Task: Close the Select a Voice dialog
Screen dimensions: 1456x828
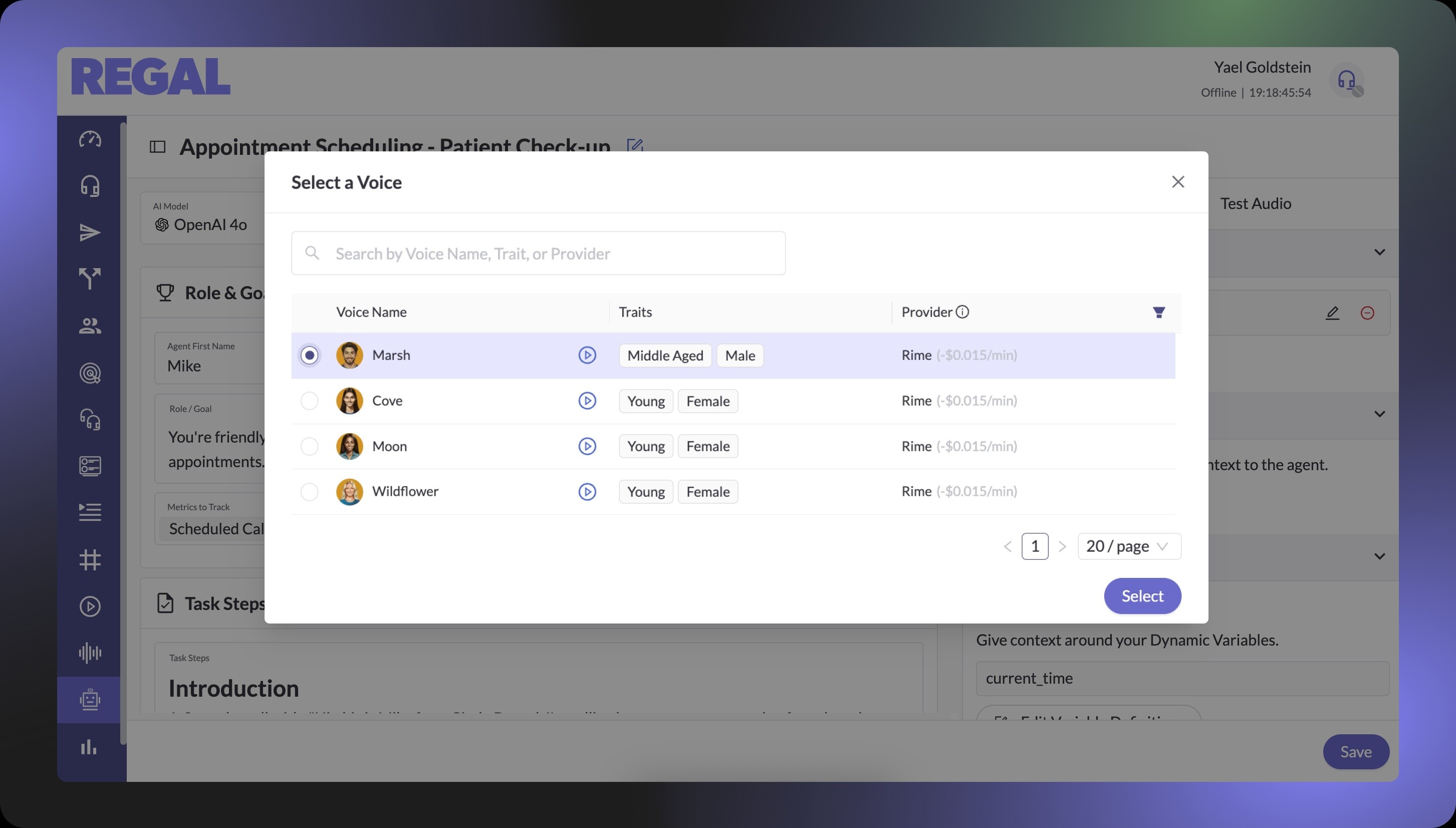Action: click(x=1177, y=182)
